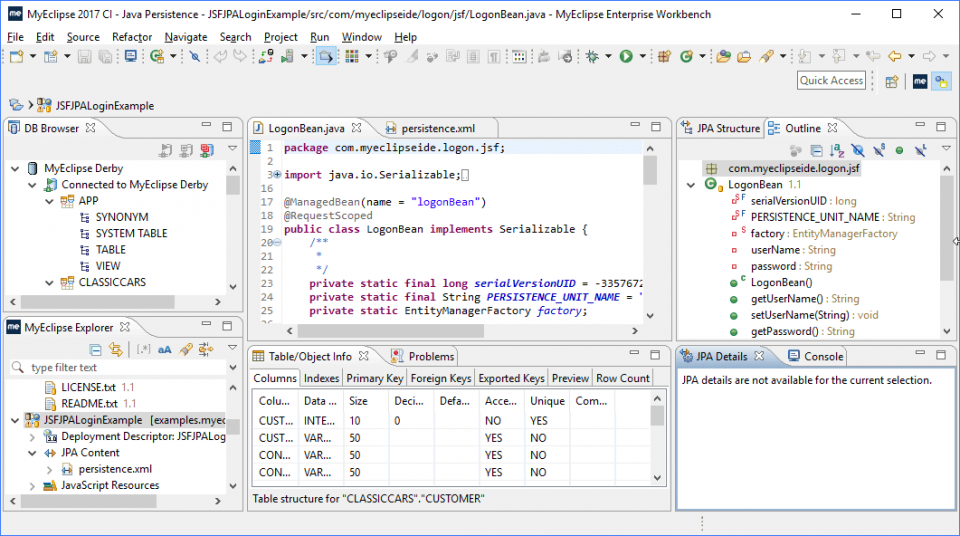Viewport: 960px width, 536px height.
Task: Collapse JSFJPALoginExample project node
Action: coord(15,420)
